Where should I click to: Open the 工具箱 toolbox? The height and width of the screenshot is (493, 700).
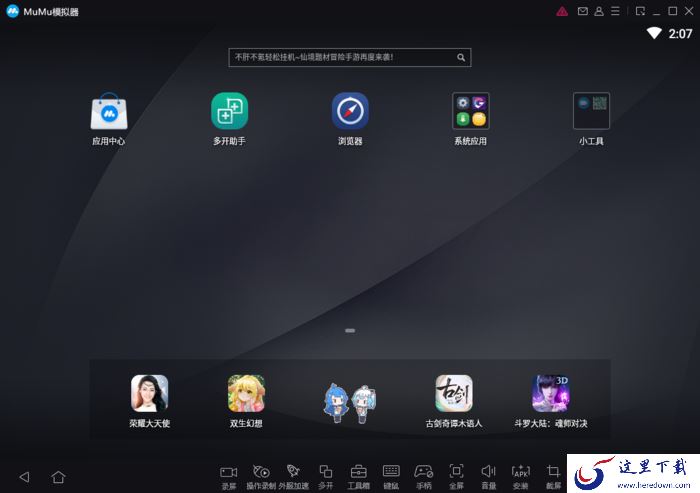[x=358, y=476]
